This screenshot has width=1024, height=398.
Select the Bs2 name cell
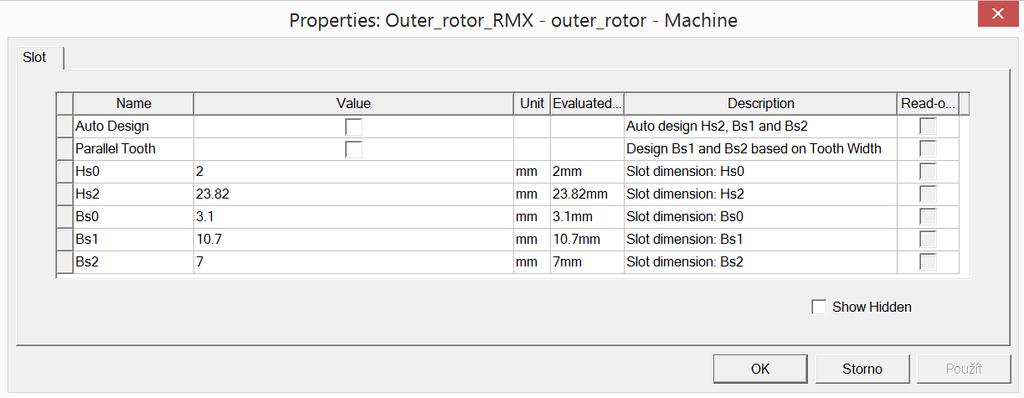coord(133,262)
